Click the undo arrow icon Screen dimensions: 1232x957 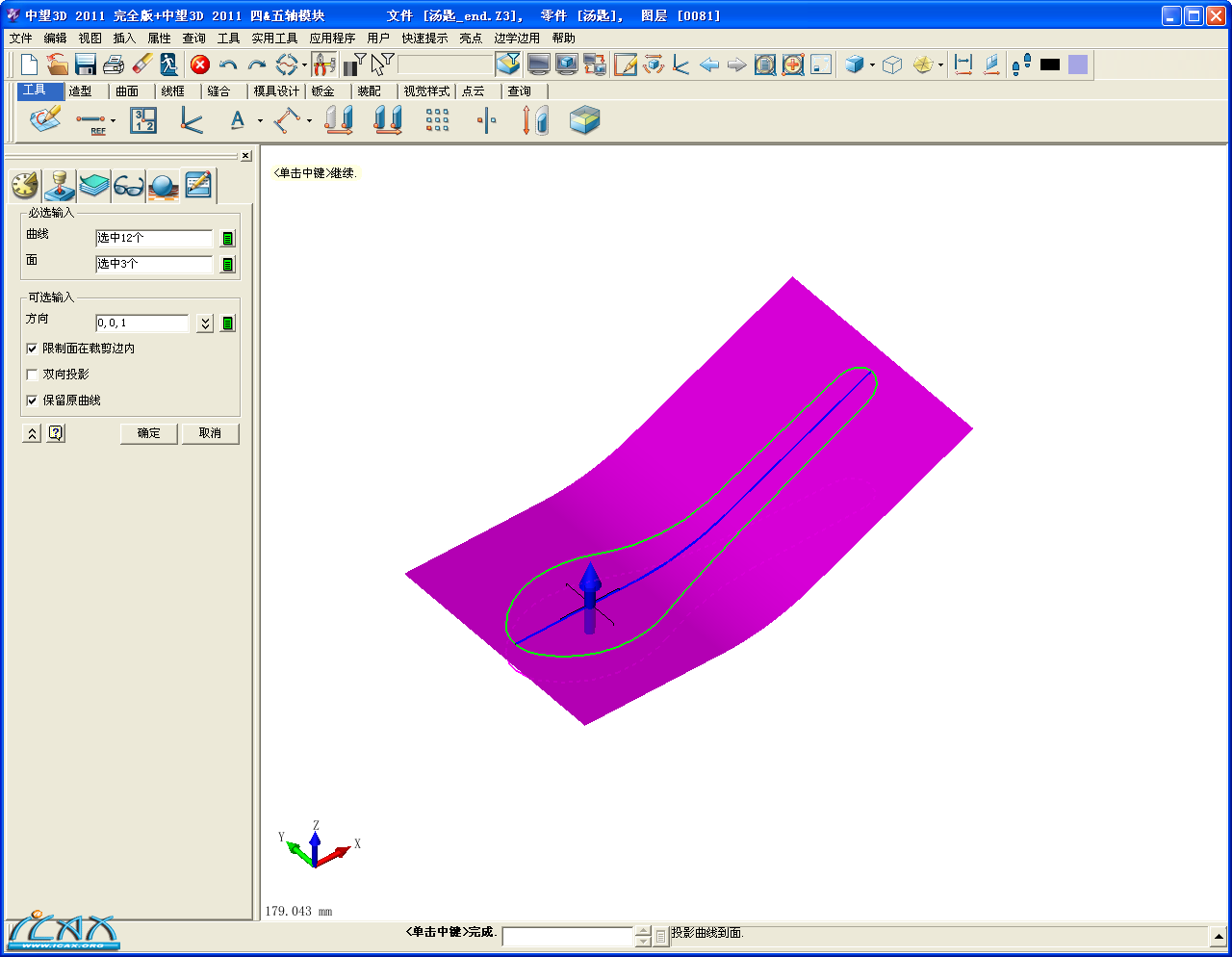click(x=228, y=65)
